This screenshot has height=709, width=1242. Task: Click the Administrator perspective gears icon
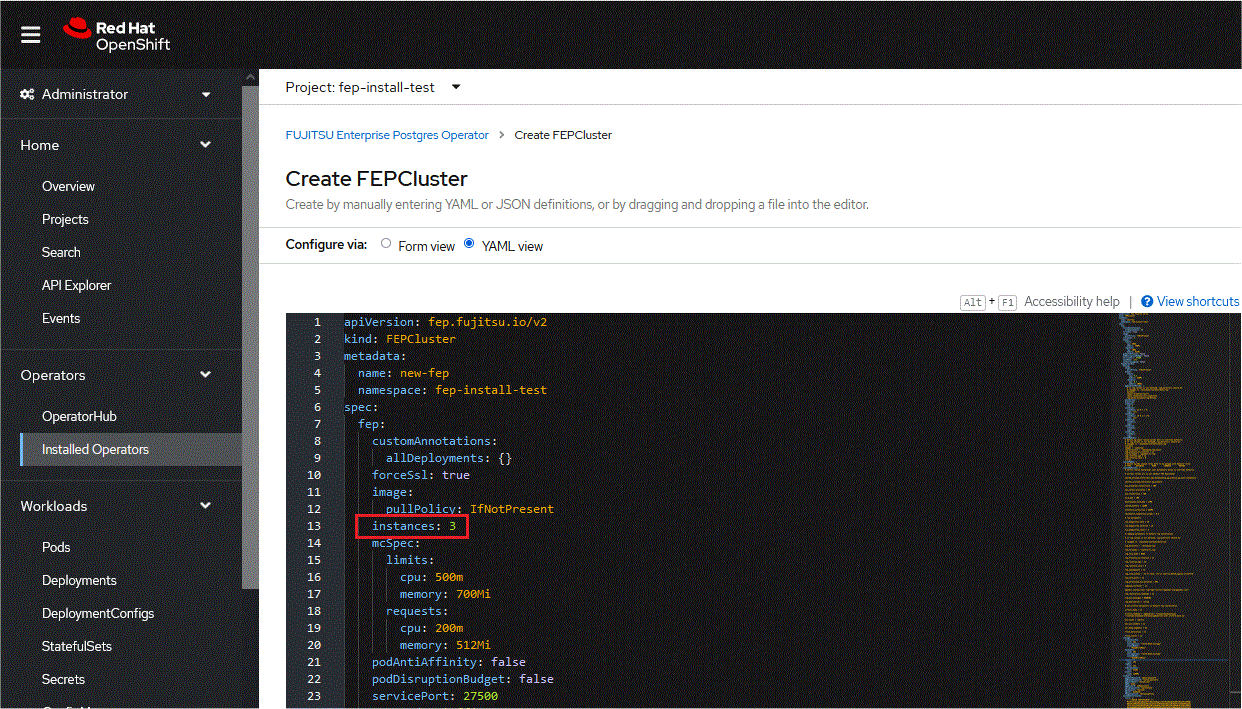28,94
